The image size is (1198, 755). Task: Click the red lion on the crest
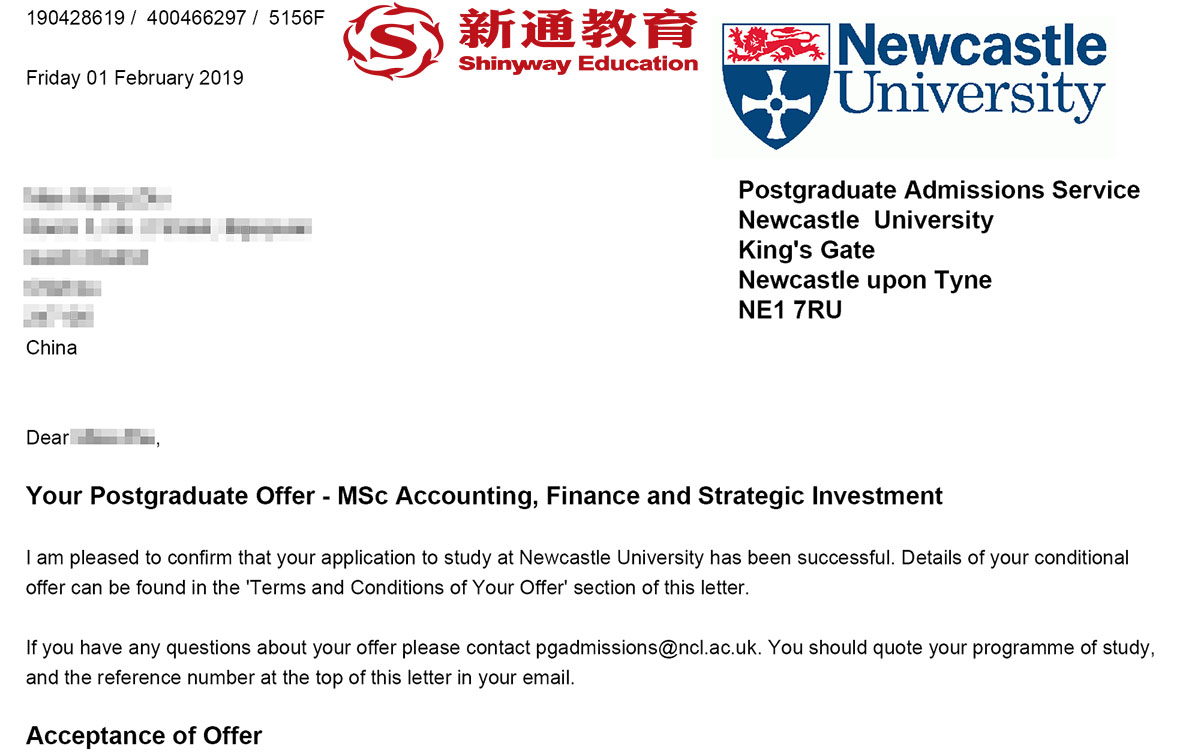click(779, 43)
